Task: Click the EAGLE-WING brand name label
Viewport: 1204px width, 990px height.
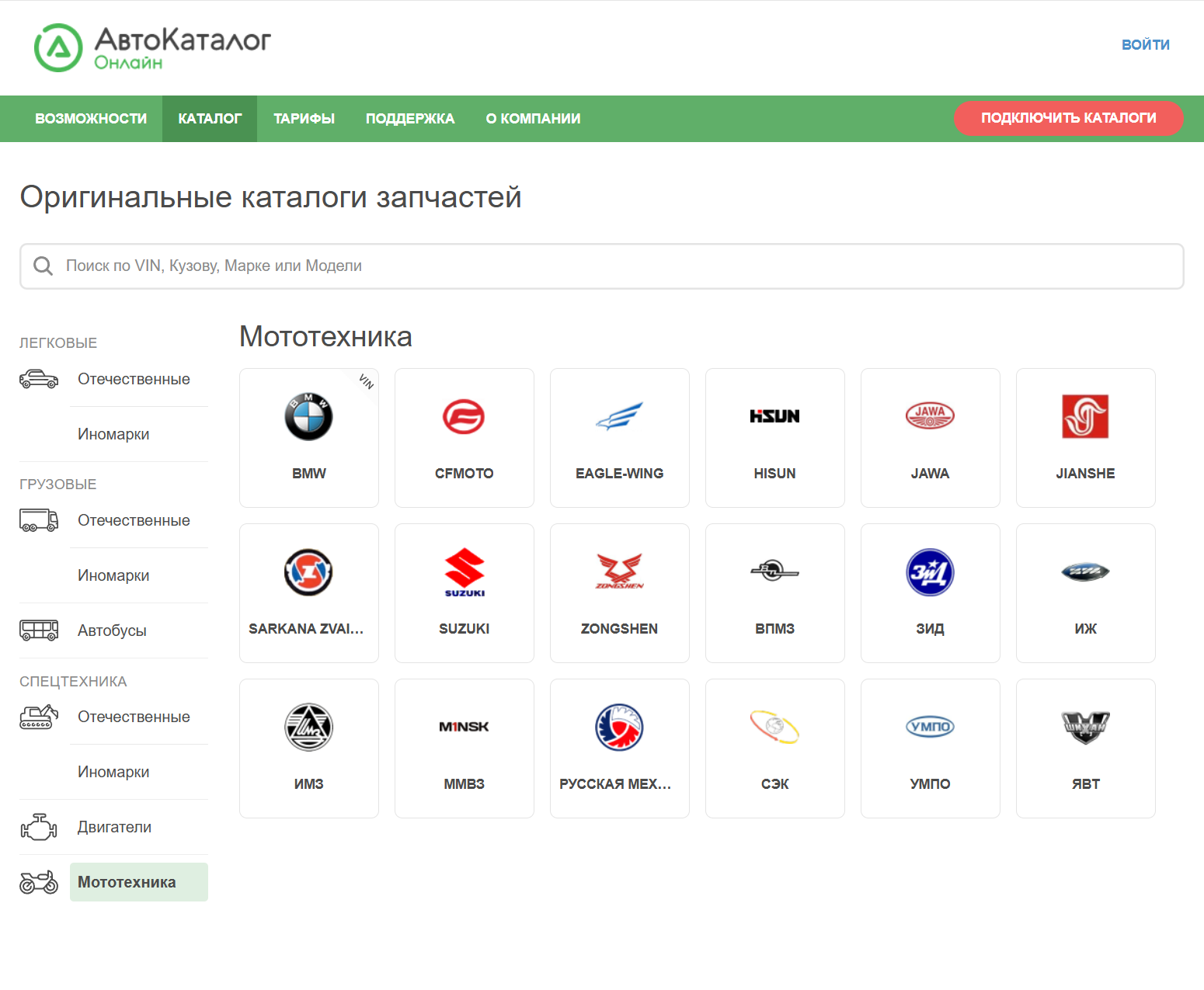Action: point(620,474)
